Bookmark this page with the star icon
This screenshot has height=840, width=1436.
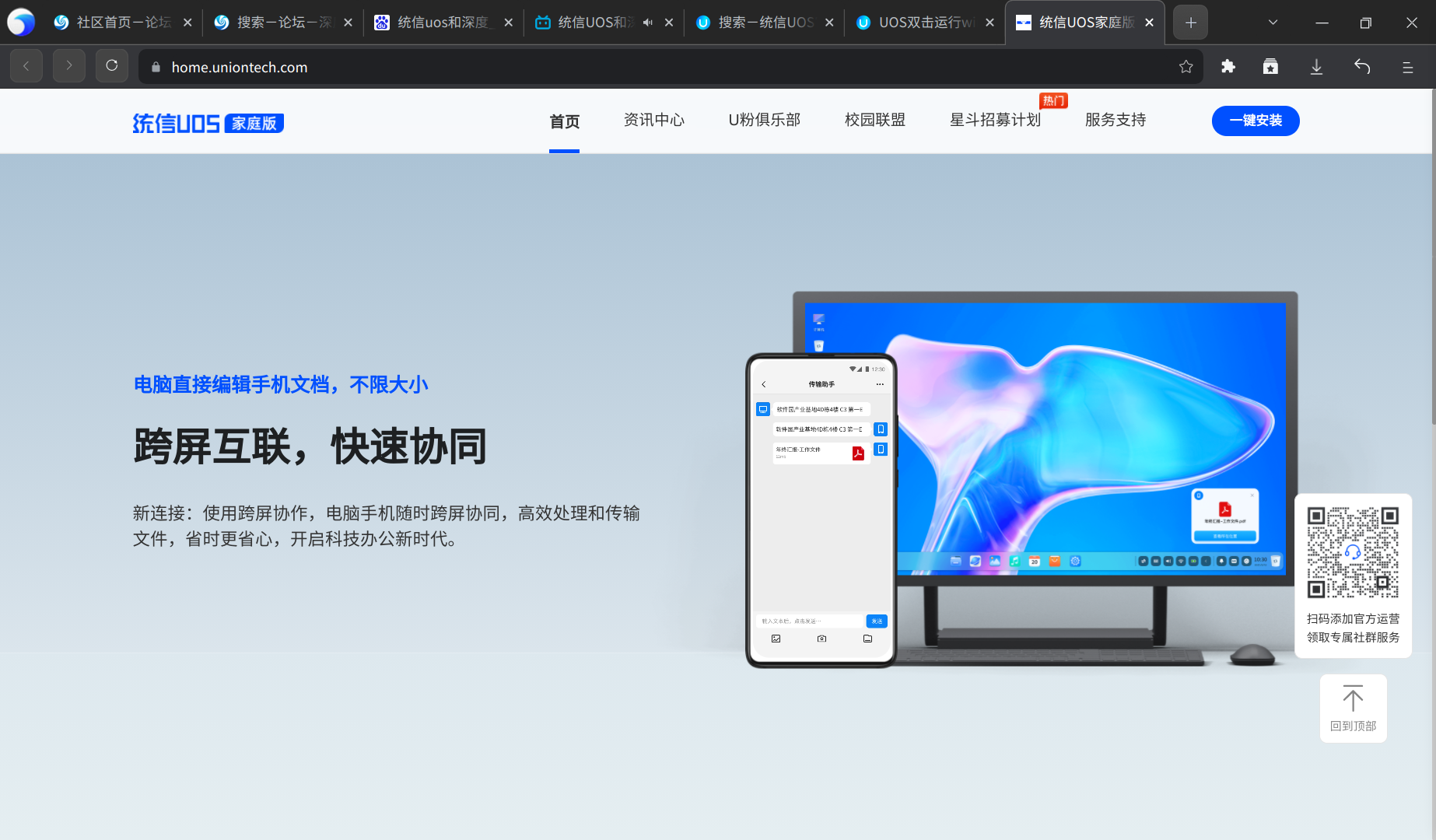(1186, 67)
